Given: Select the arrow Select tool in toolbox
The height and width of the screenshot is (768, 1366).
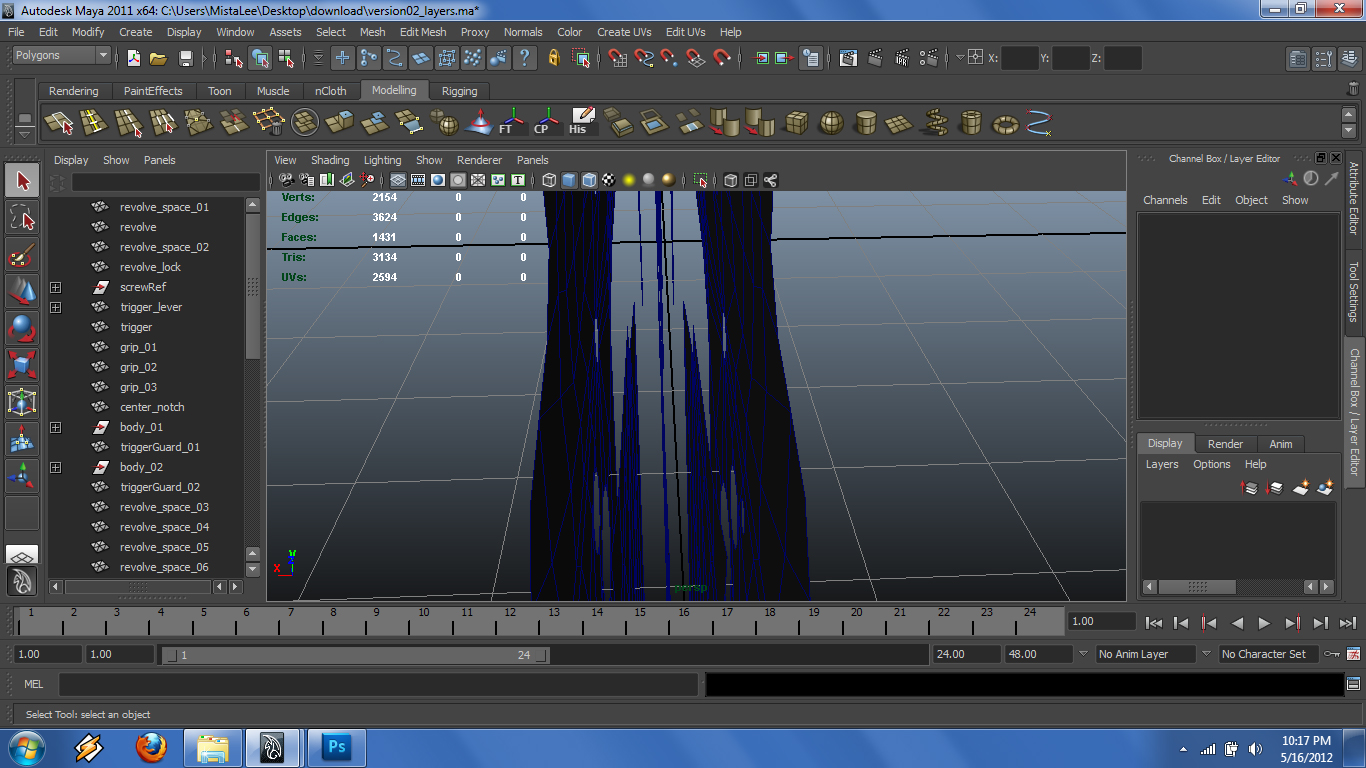Looking at the screenshot, I should coord(22,181).
